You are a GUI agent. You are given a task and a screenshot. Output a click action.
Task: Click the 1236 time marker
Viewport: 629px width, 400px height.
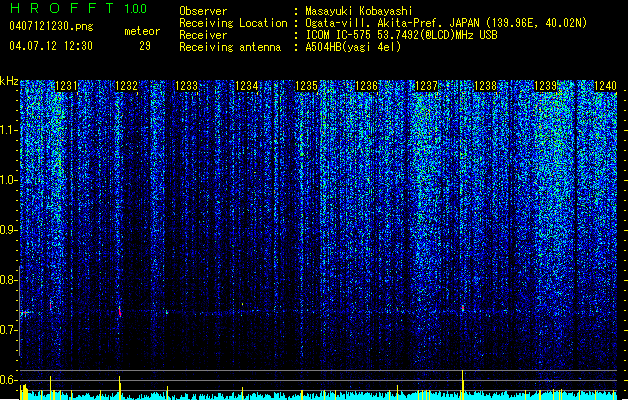click(367, 86)
